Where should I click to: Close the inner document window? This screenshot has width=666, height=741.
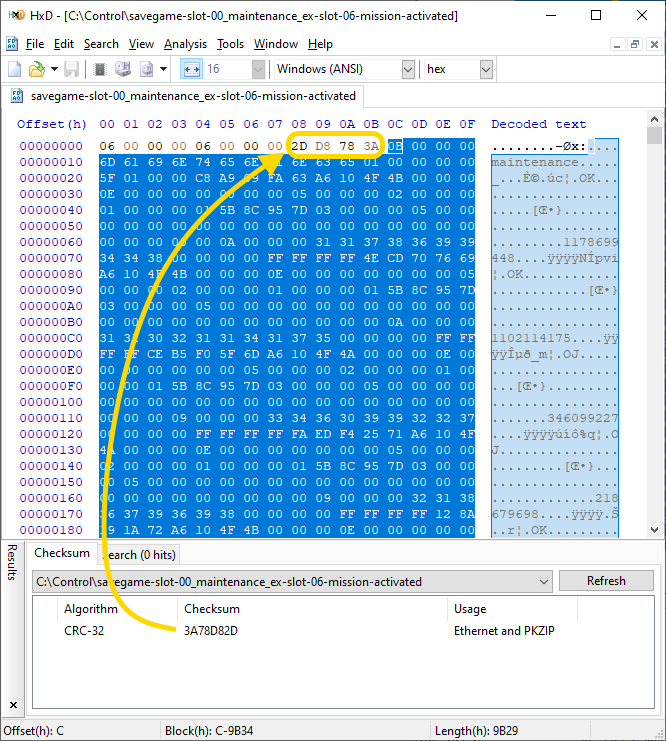click(x=654, y=44)
